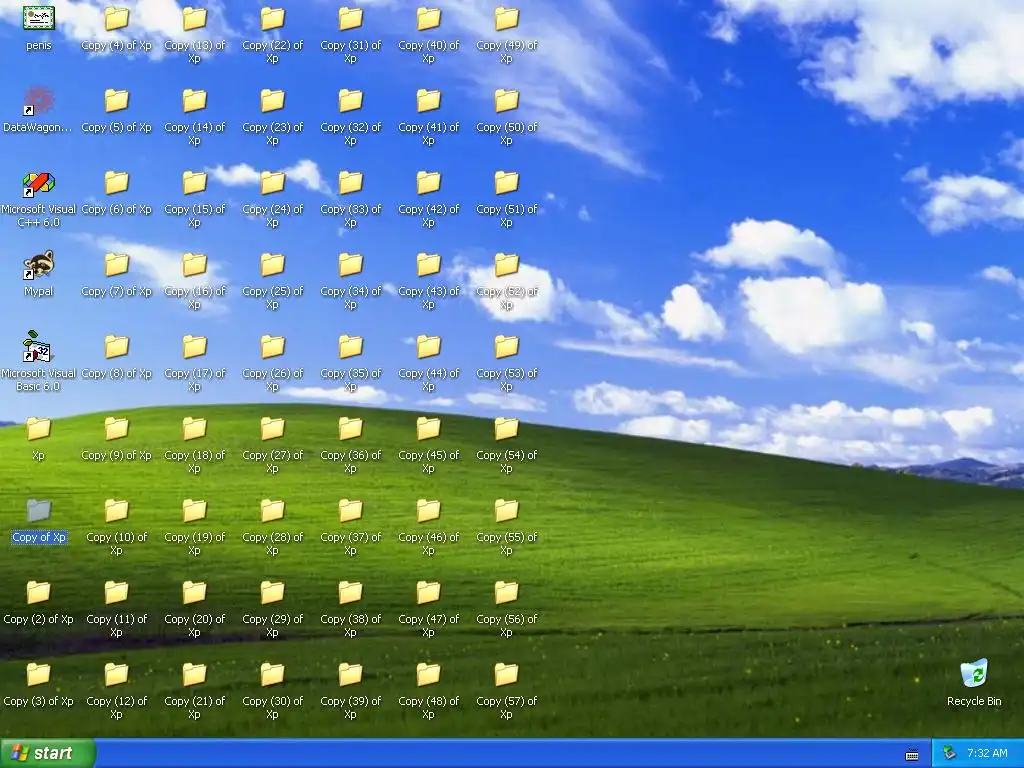Open the Windows XP start menu
Screen dimensions: 1024x768
click(x=48, y=753)
